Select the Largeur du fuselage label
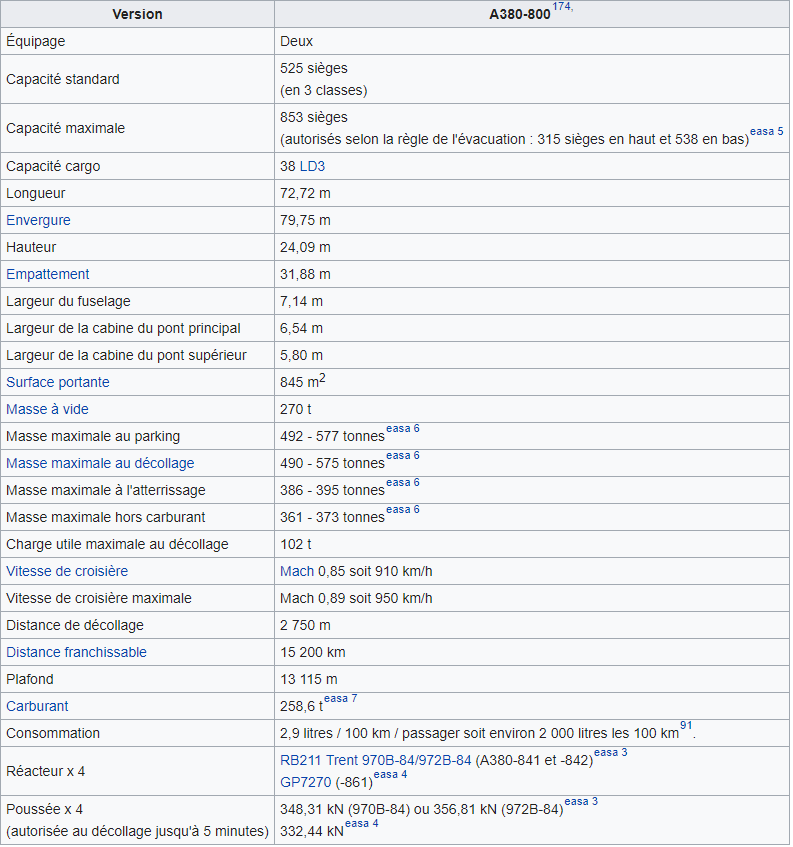This screenshot has height=847, width=793. click(x=68, y=301)
